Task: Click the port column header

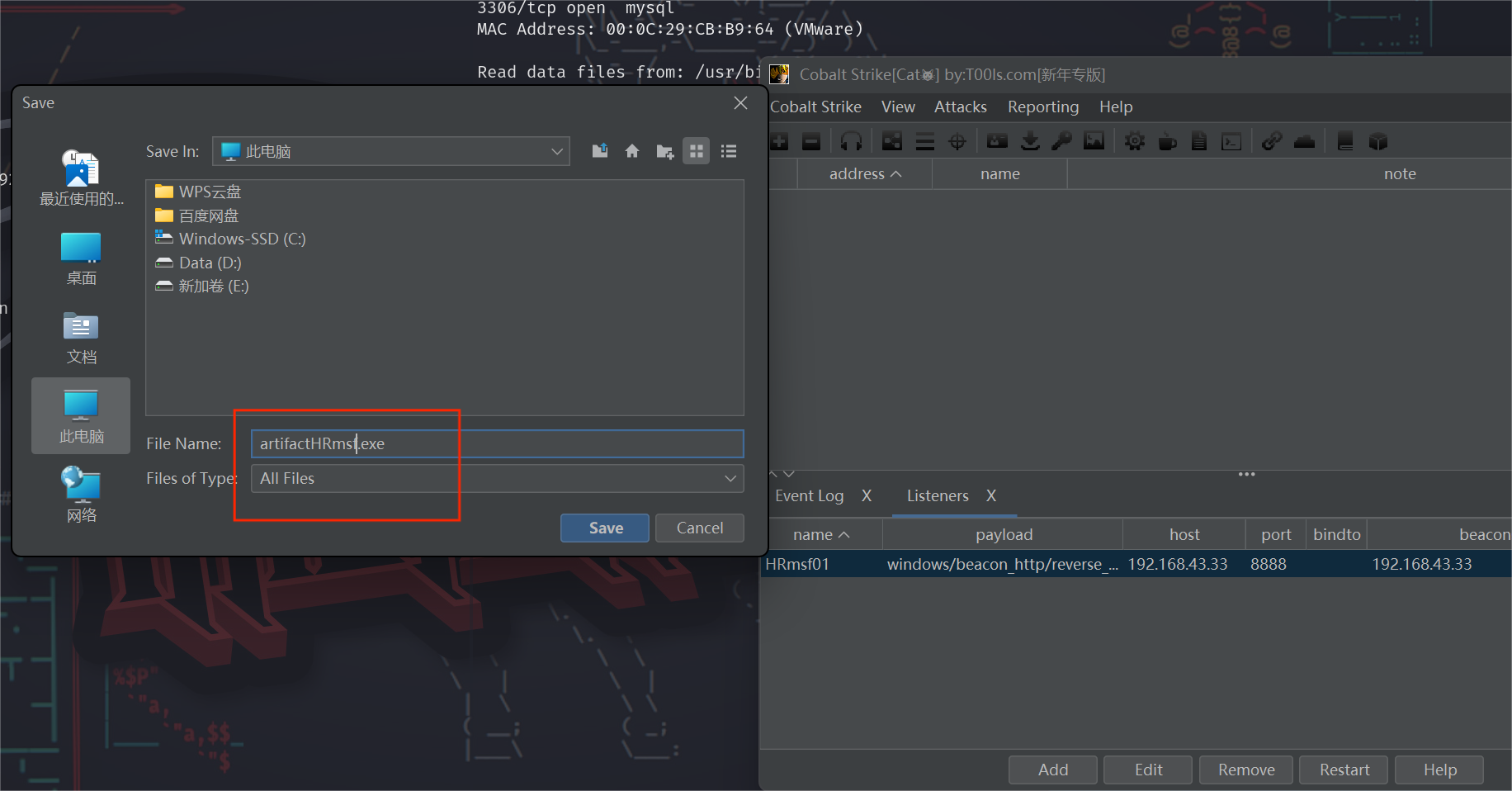Action: coord(1275,535)
